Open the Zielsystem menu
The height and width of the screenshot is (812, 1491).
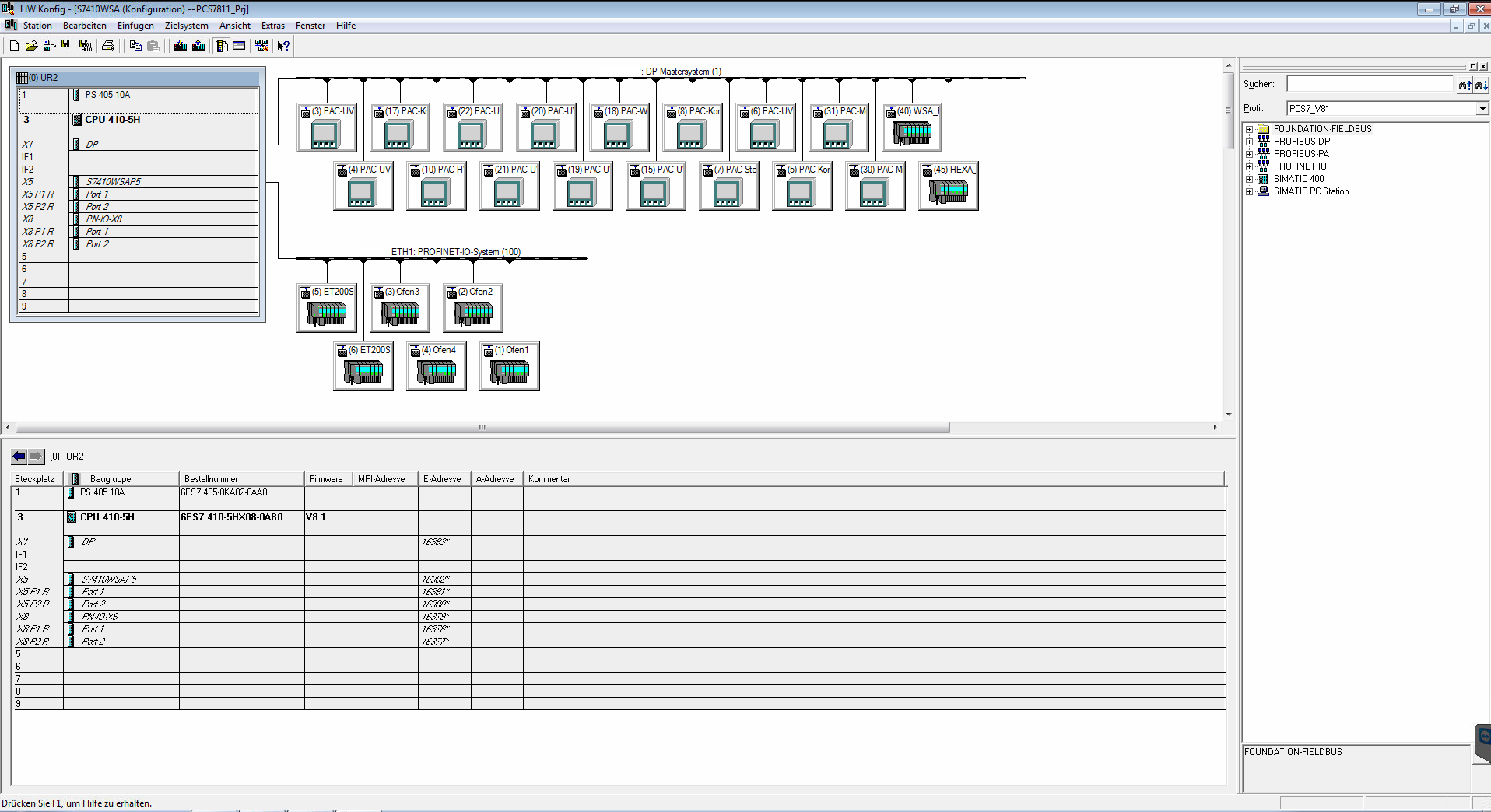[187, 26]
